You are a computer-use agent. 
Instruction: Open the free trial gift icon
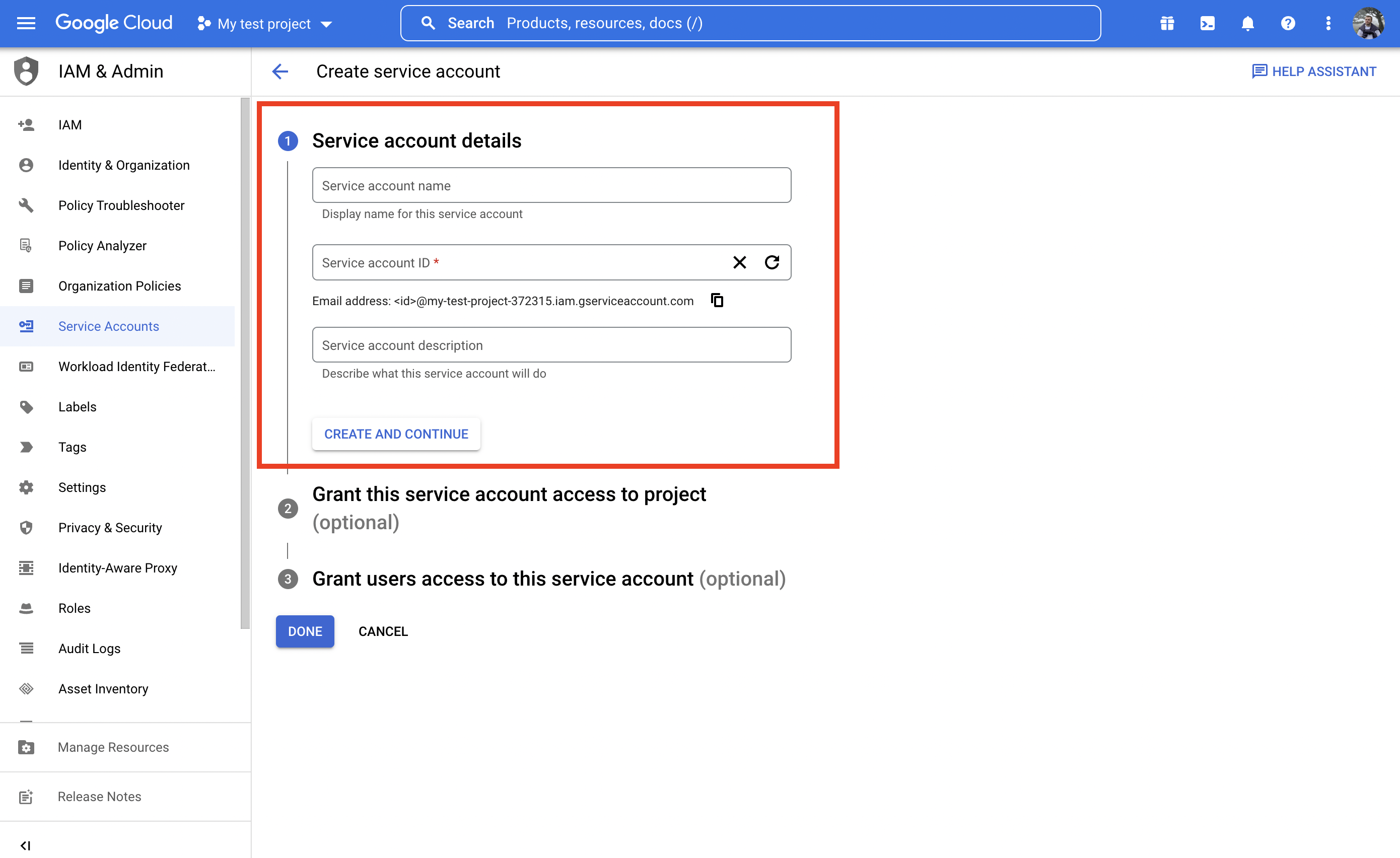pos(1166,23)
